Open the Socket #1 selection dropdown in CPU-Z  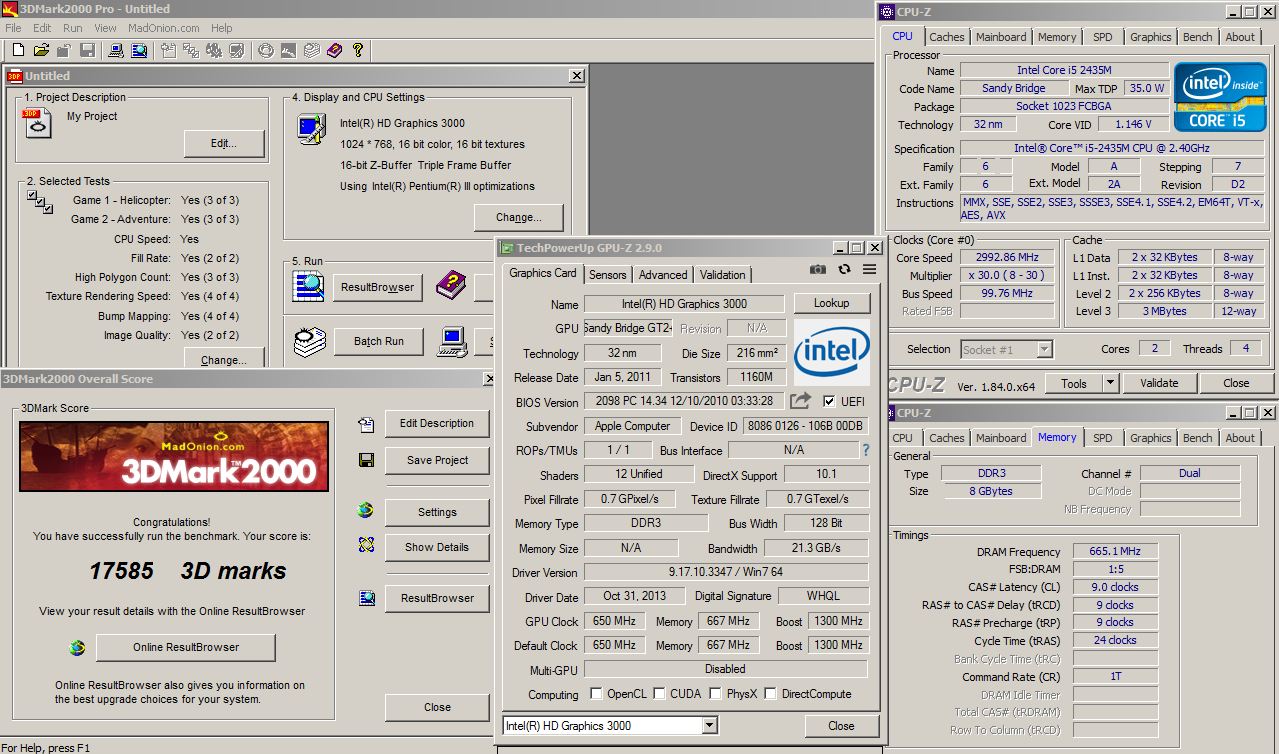(x=1044, y=349)
